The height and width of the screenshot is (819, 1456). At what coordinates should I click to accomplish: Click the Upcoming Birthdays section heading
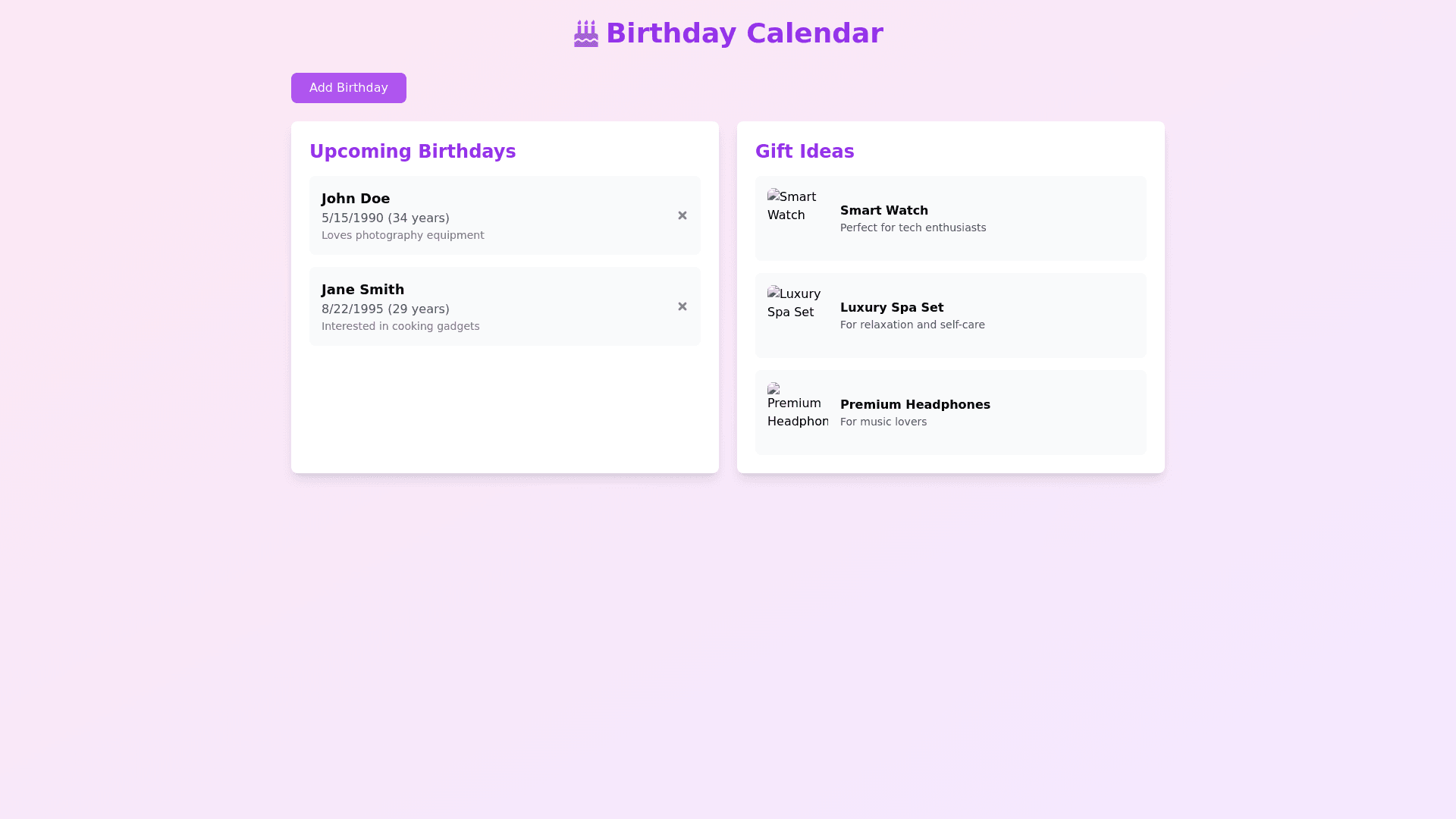pos(412,152)
